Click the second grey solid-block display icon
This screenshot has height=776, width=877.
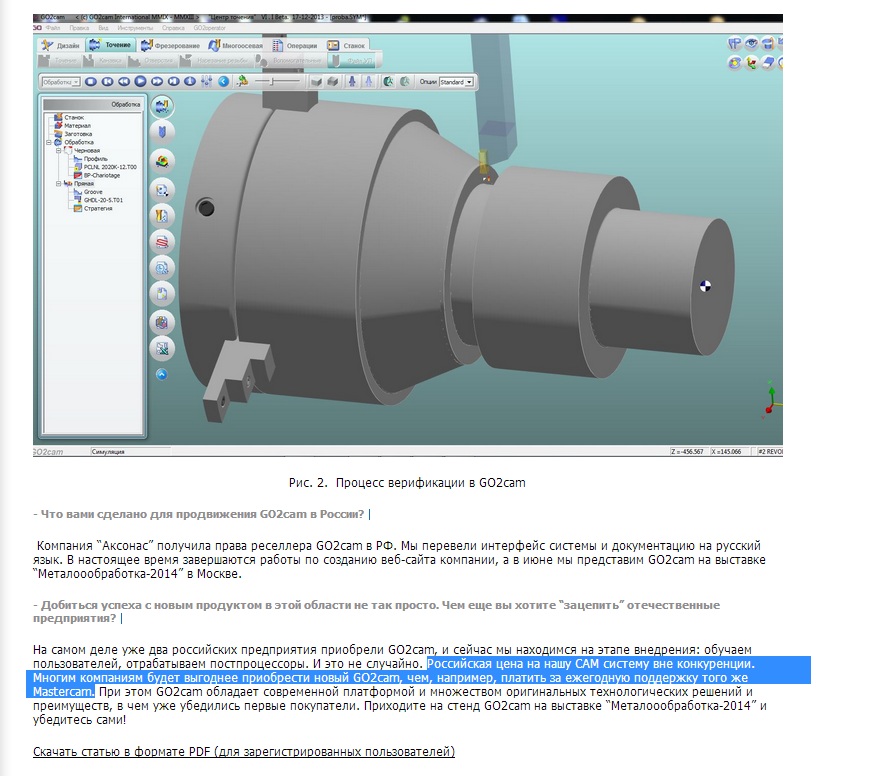(x=333, y=82)
